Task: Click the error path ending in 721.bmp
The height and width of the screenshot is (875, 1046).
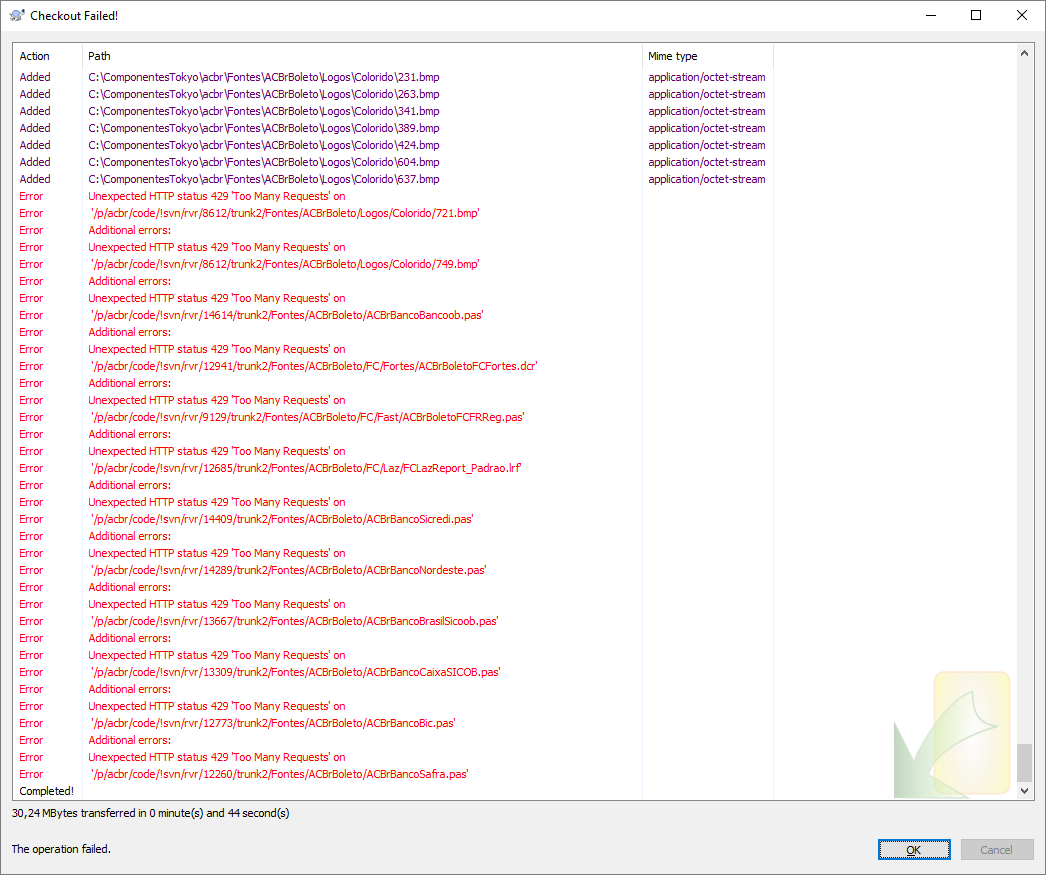Action: pos(285,213)
